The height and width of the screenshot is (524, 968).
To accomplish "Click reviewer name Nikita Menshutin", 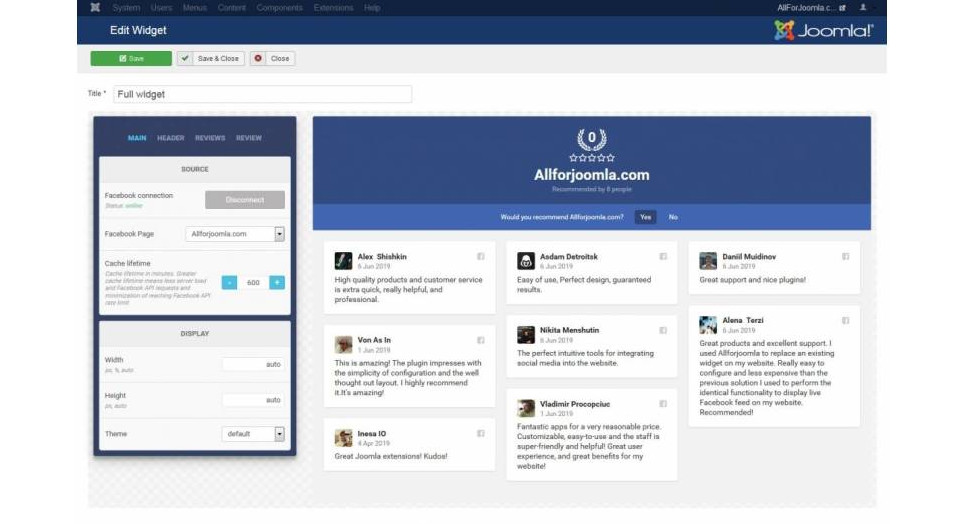I will pos(569,330).
